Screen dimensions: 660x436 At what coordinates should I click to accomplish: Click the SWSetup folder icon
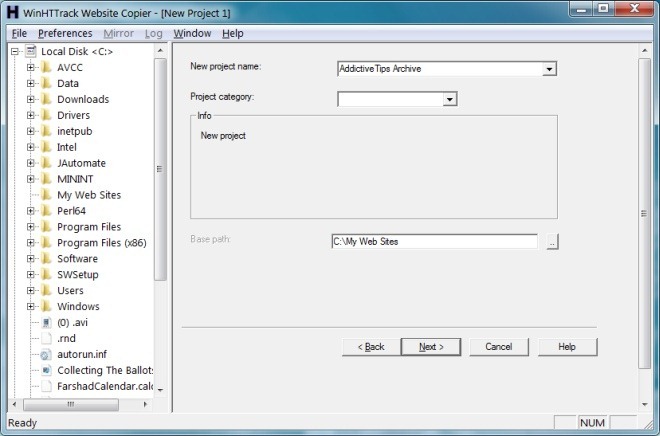[x=46, y=275]
